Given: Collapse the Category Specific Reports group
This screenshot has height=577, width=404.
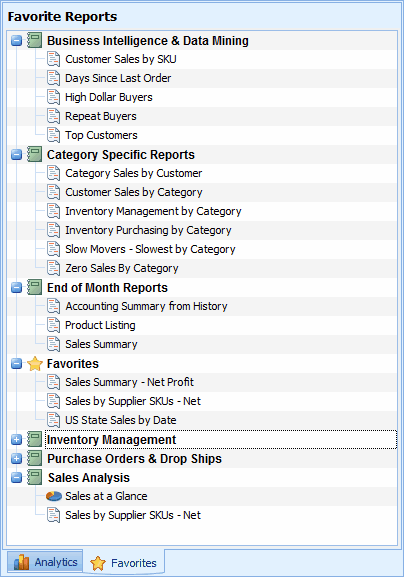Looking at the screenshot, I should point(17,155).
